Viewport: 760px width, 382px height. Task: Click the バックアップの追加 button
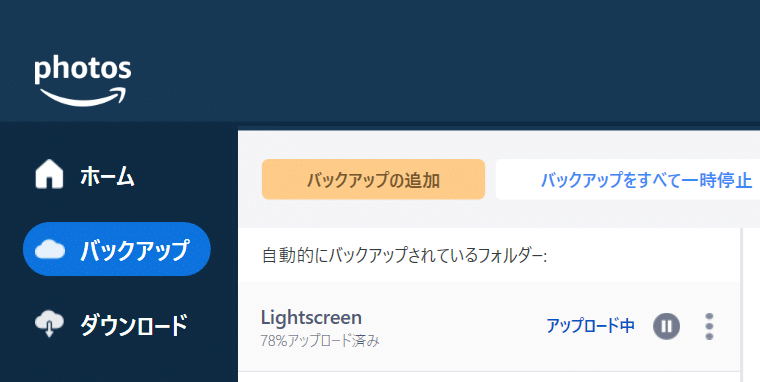tap(373, 179)
